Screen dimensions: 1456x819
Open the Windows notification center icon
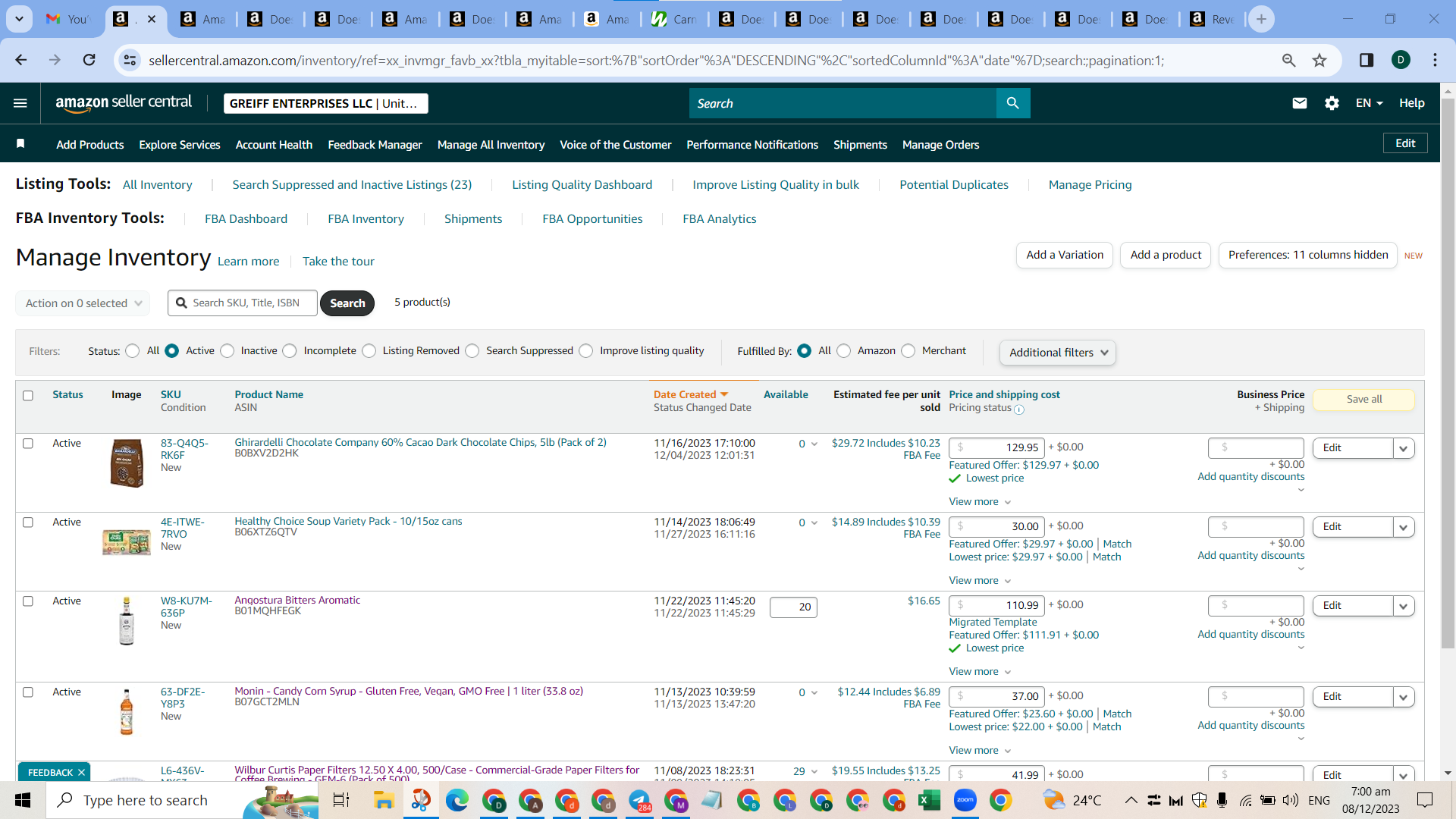1425,800
